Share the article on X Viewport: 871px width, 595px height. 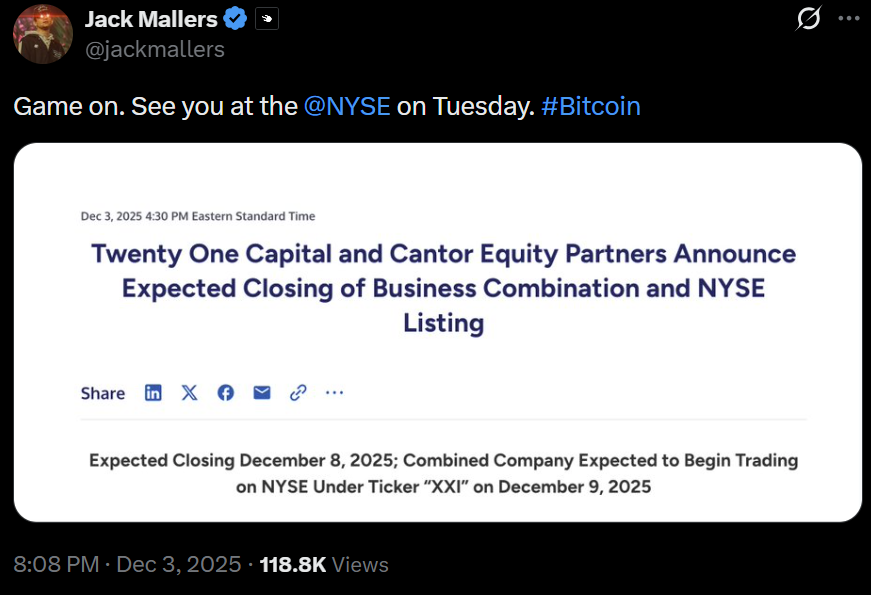coord(189,393)
